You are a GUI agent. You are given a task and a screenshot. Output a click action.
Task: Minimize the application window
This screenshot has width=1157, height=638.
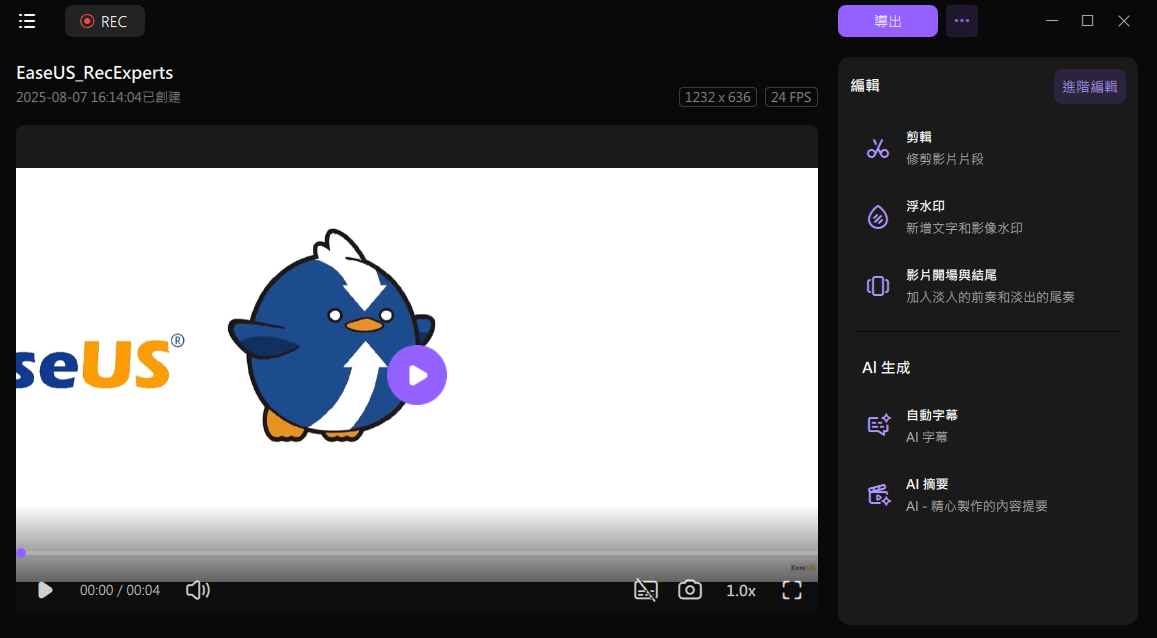tap(1052, 21)
